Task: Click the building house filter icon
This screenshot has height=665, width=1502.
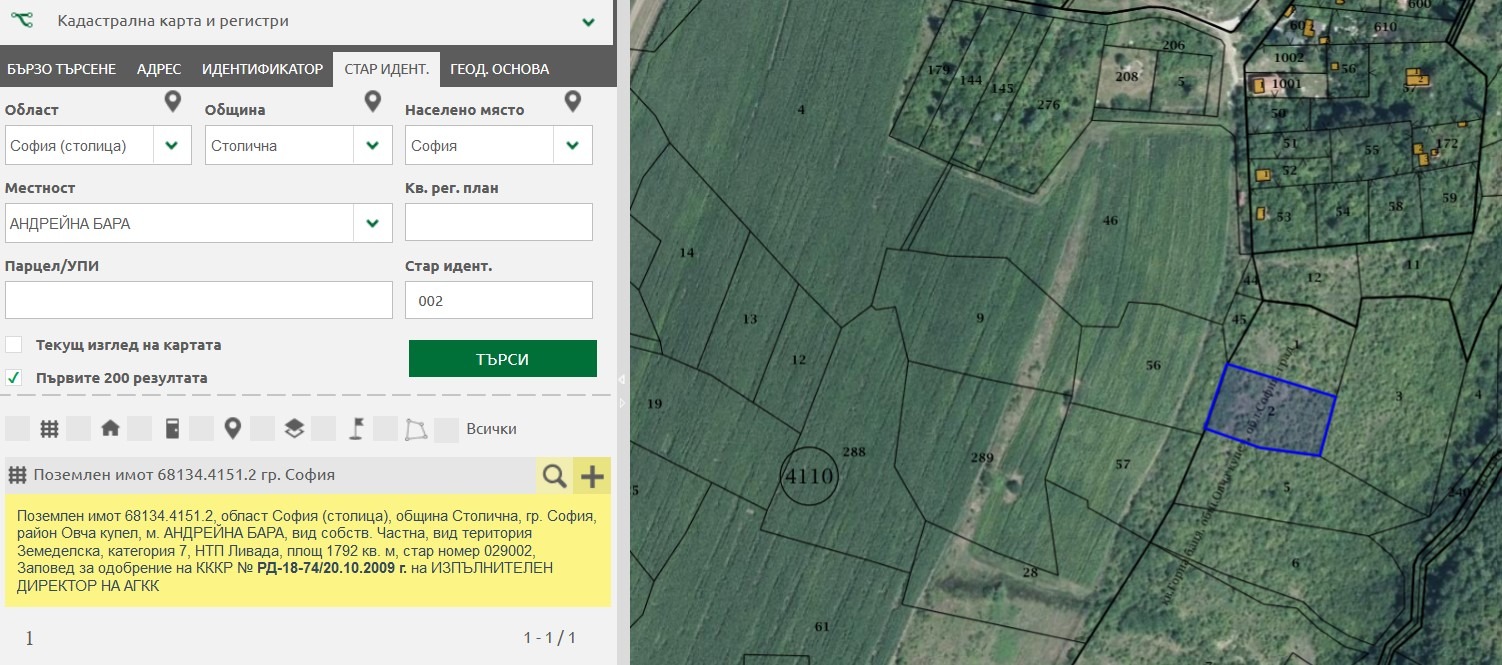Action: [110, 429]
